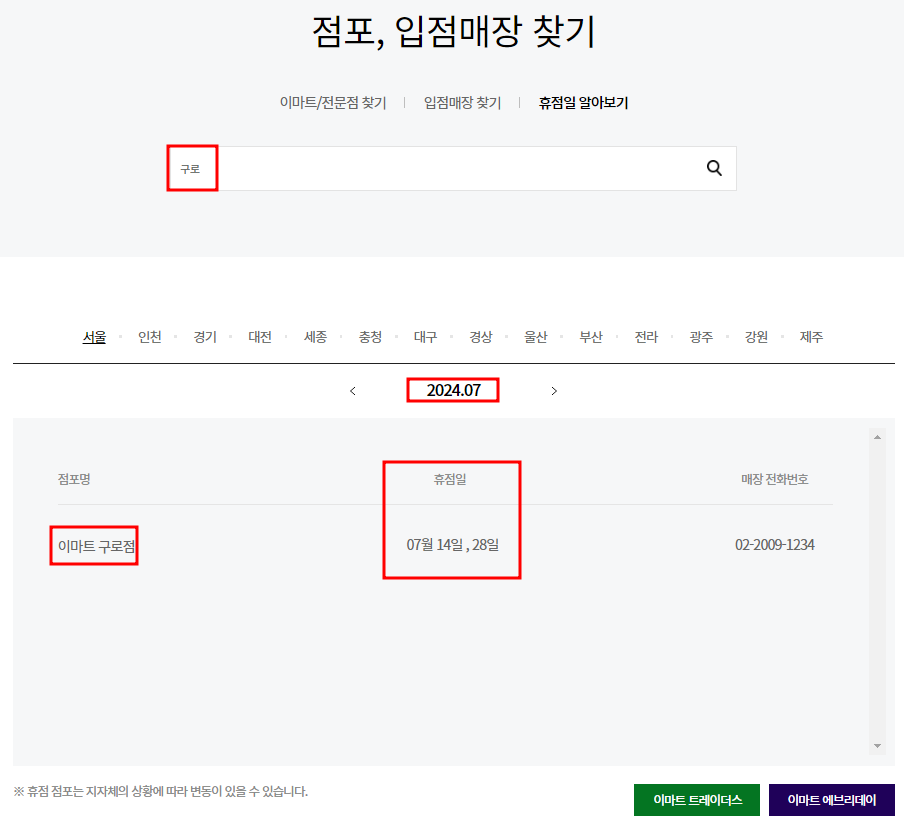
Task: Open the 입점매장 찾기 menu
Action: point(462,102)
